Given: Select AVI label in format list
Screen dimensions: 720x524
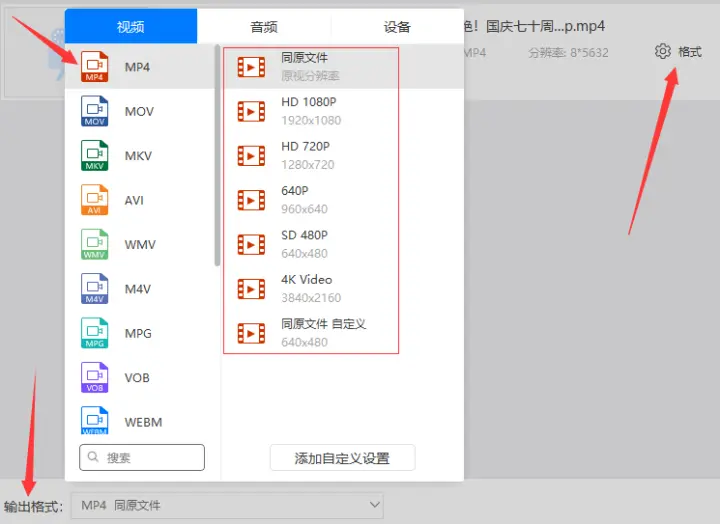Looking at the screenshot, I should tap(134, 200).
